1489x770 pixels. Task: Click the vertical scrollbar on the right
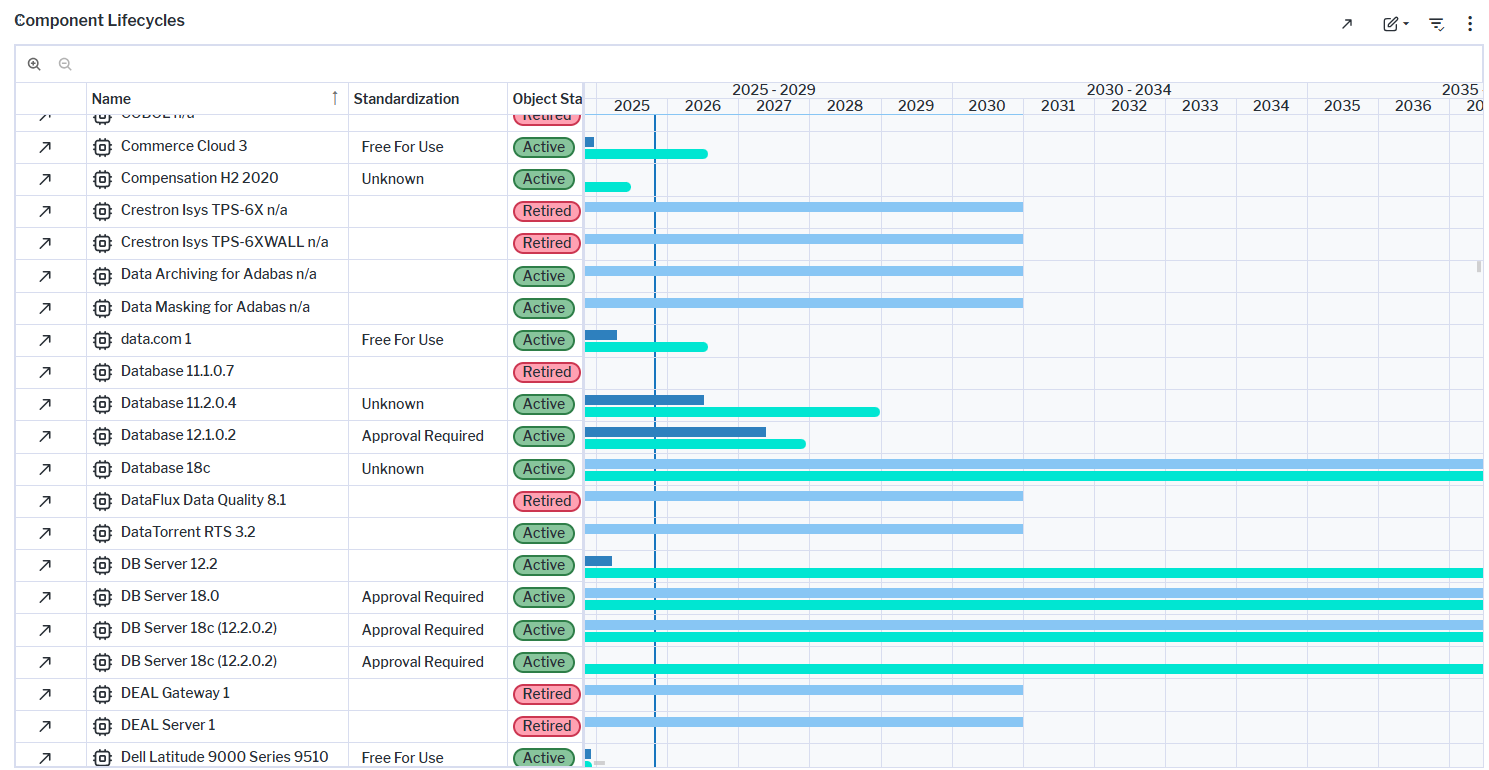point(1479,265)
